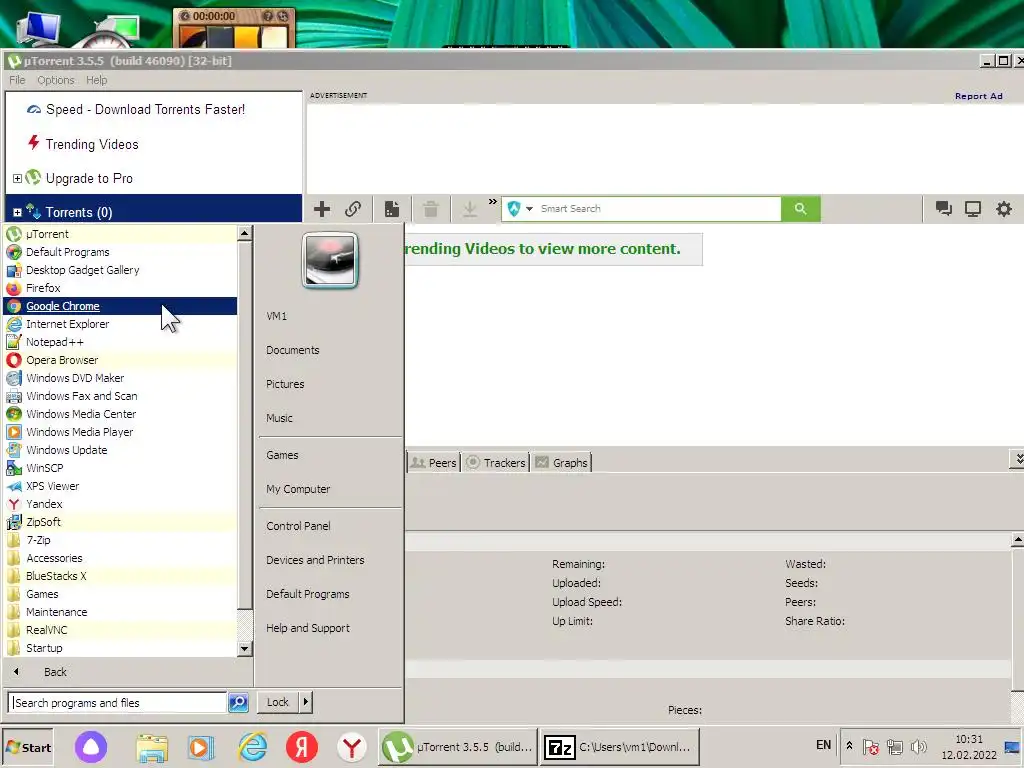Click the Report Ad link
Viewport: 1024px width, 768px height.
coord(978,96)
